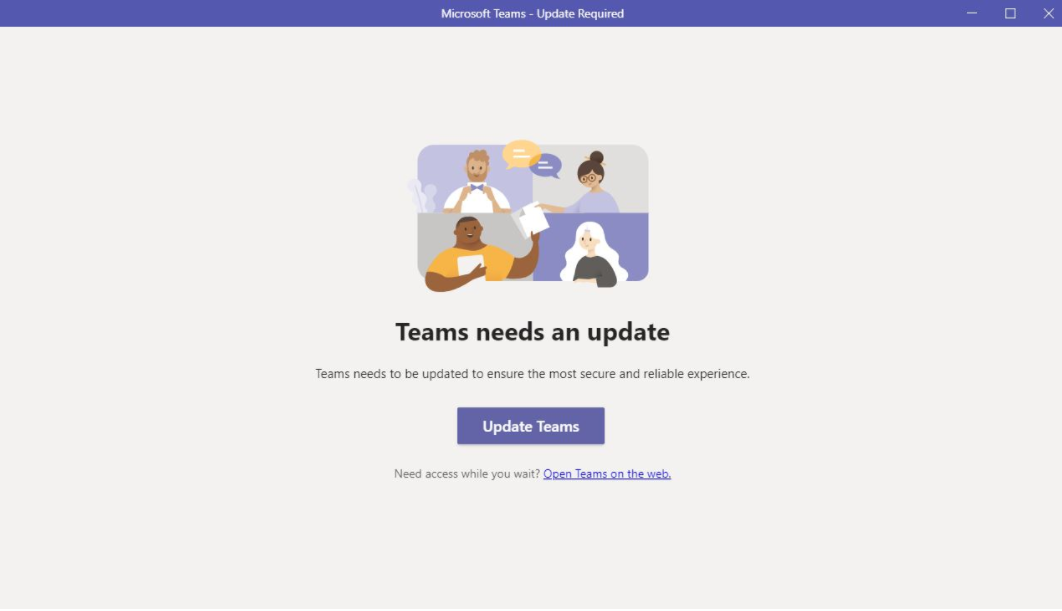Click the Update Teams button
This screenshot has width=1062, height=611.
(530, 426)
